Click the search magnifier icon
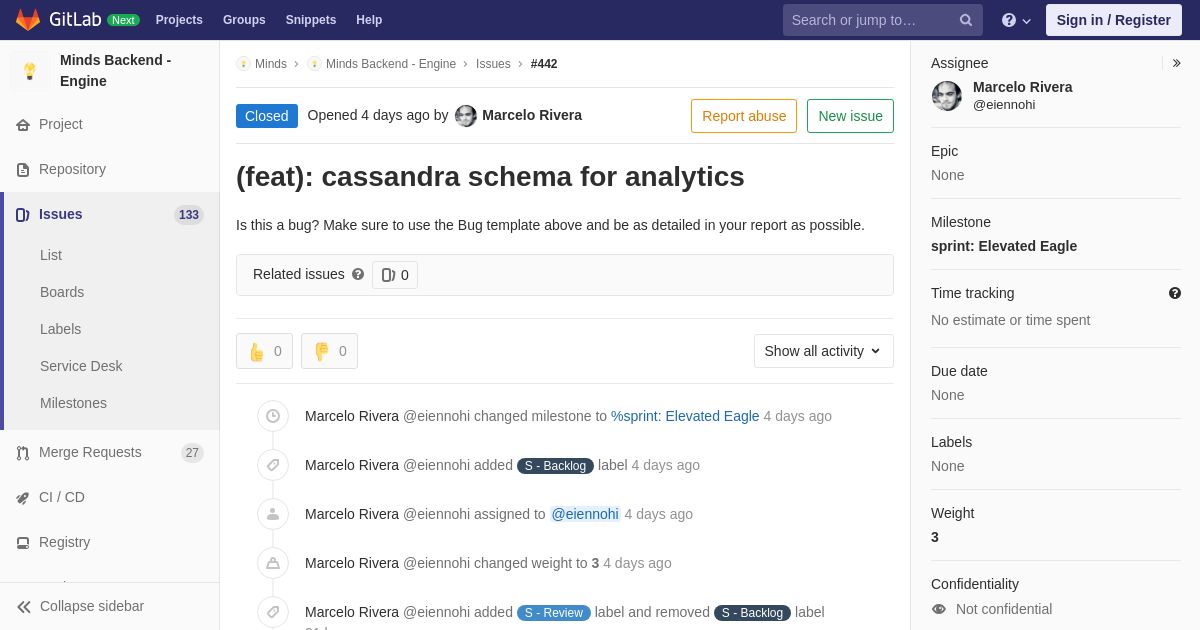 [965, 20]
